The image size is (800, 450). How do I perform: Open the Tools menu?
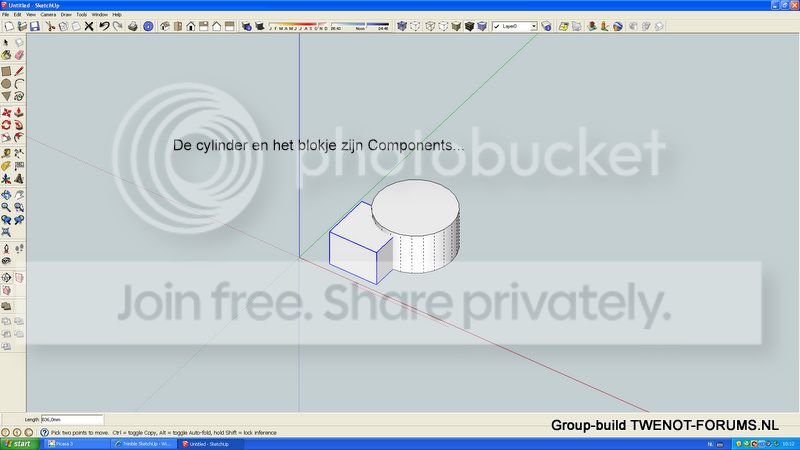(82, 15)
